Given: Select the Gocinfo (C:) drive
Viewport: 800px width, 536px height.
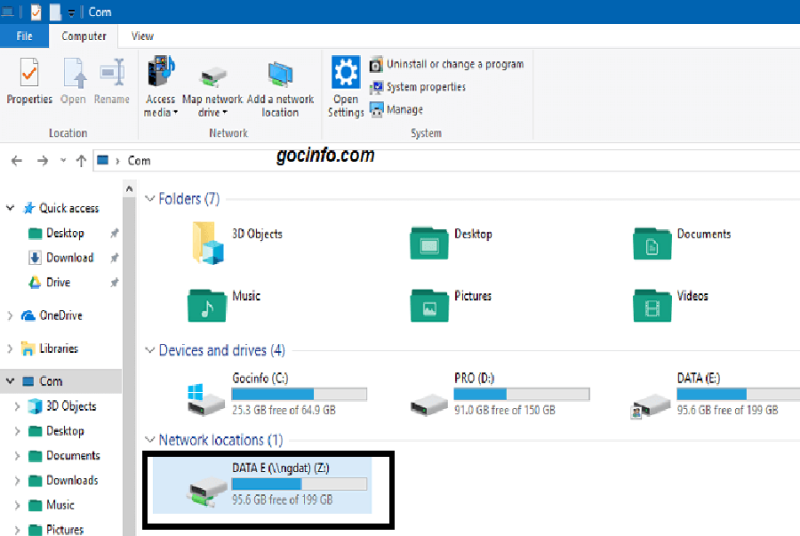Looking at the screenshot, I should [x=277, y=395].
